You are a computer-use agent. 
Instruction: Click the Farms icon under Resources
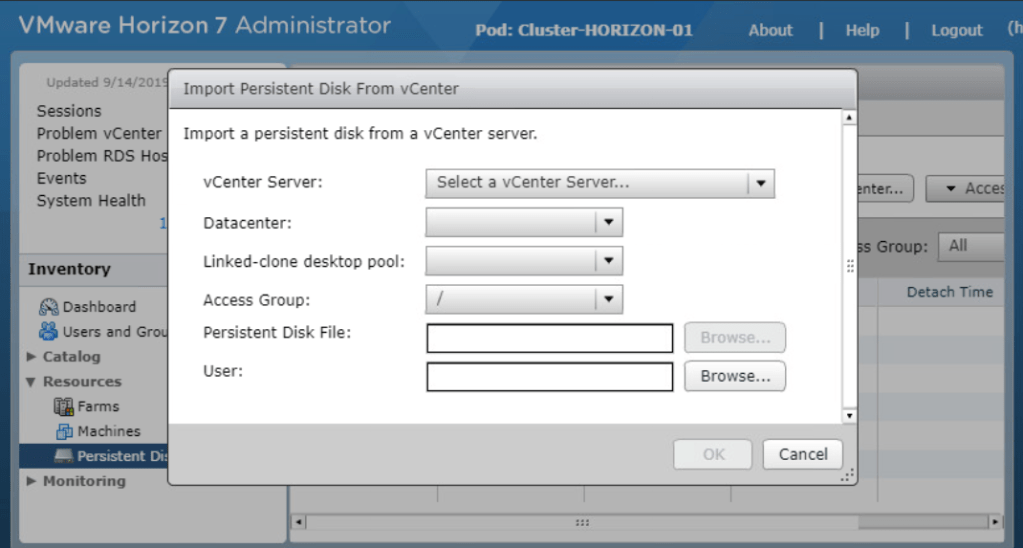[x=64, y=407]
